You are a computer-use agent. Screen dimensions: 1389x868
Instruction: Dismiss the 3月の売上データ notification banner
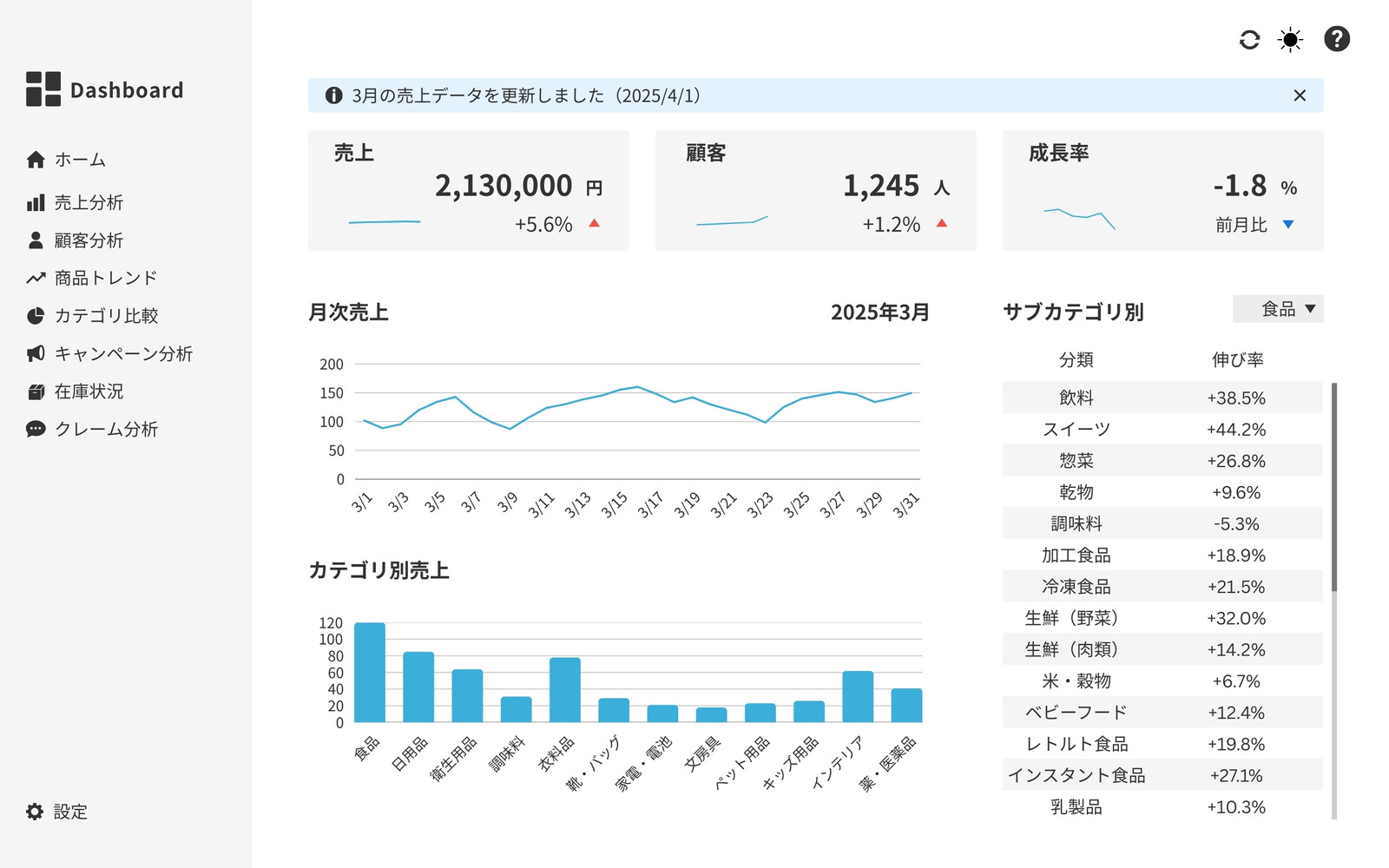(1300, 95)
